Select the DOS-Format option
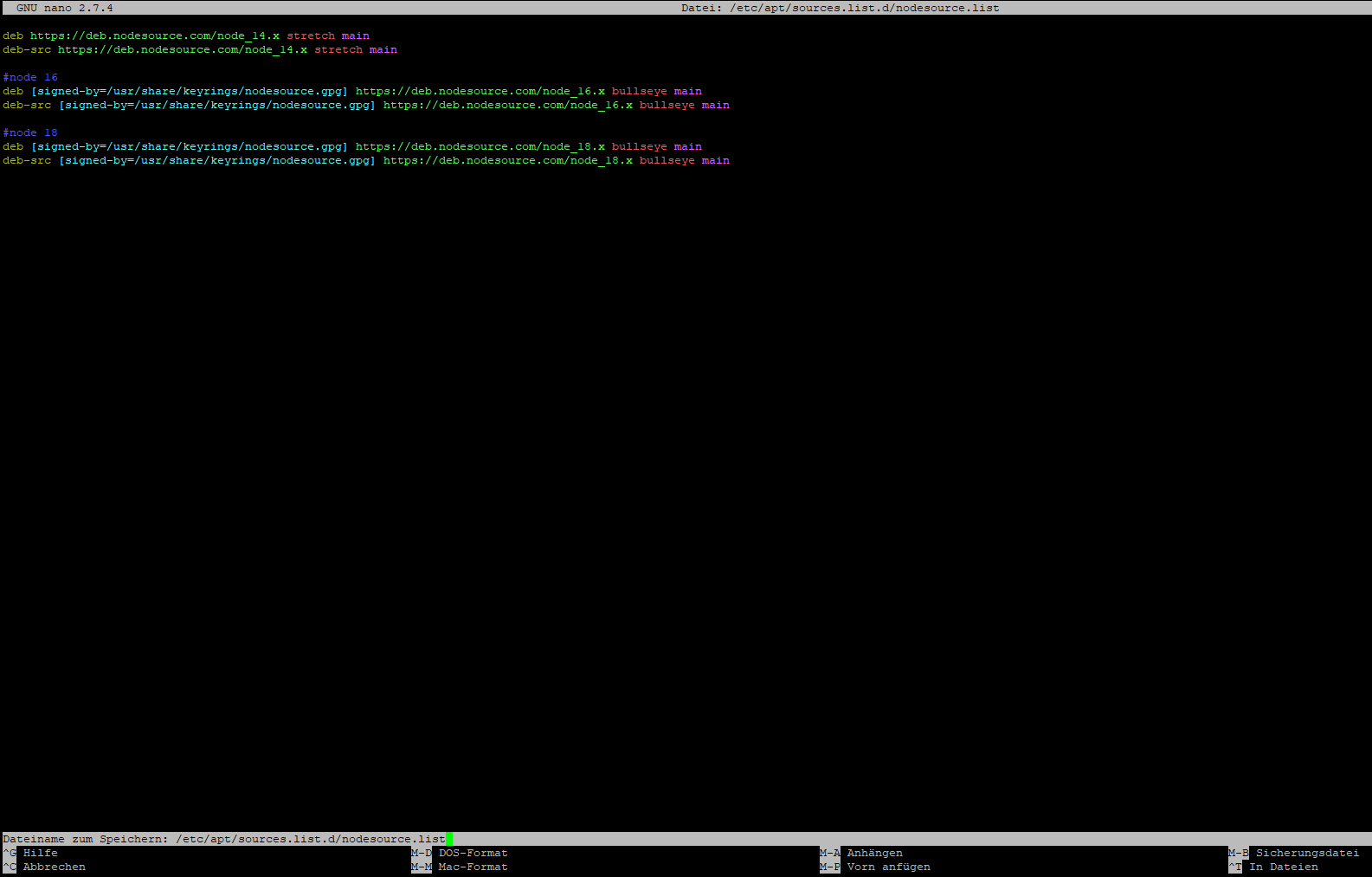Viewport: 1372px width, 877px height. (473, 853)
